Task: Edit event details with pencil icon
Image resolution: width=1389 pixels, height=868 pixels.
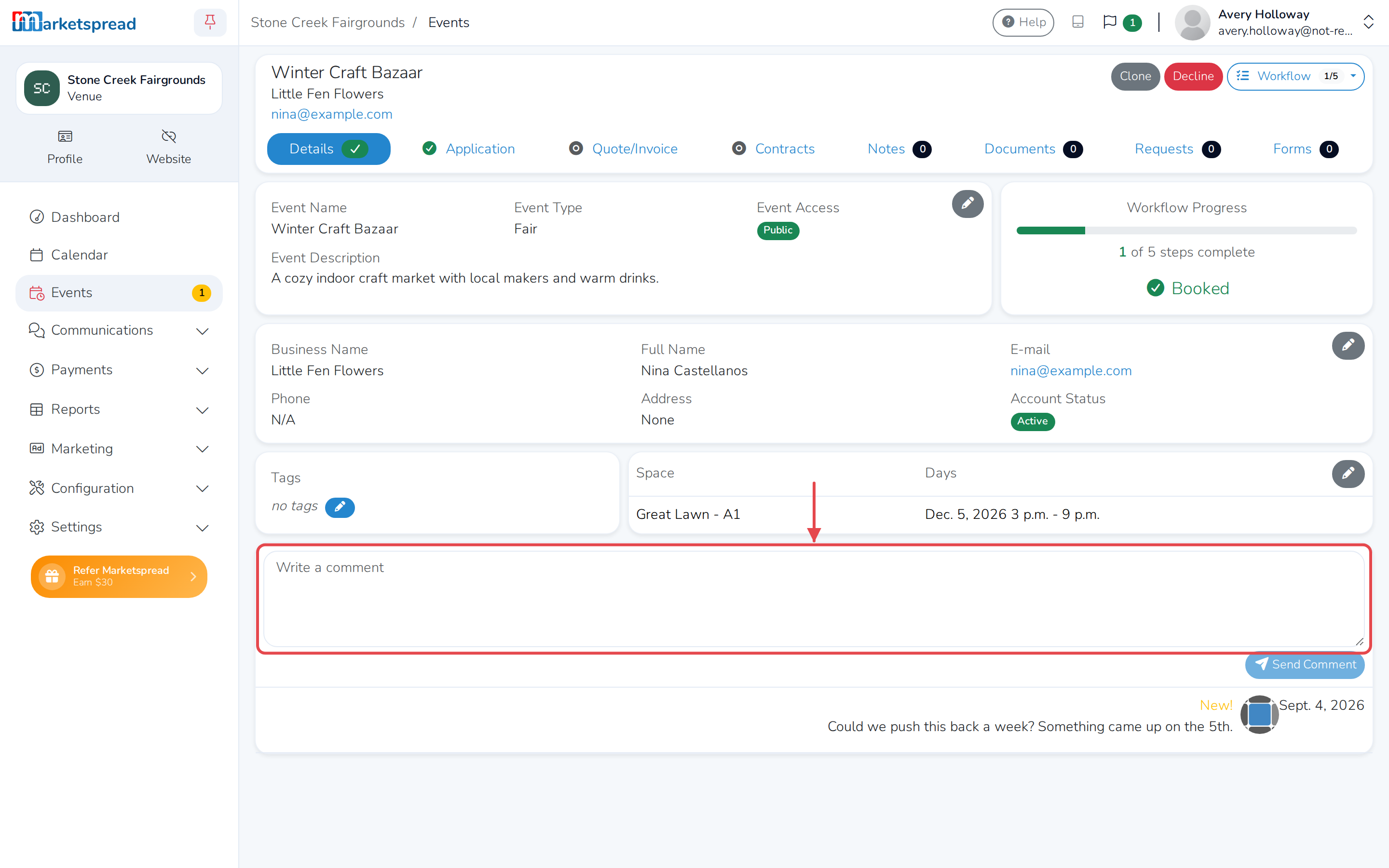Action: point(967,203)
